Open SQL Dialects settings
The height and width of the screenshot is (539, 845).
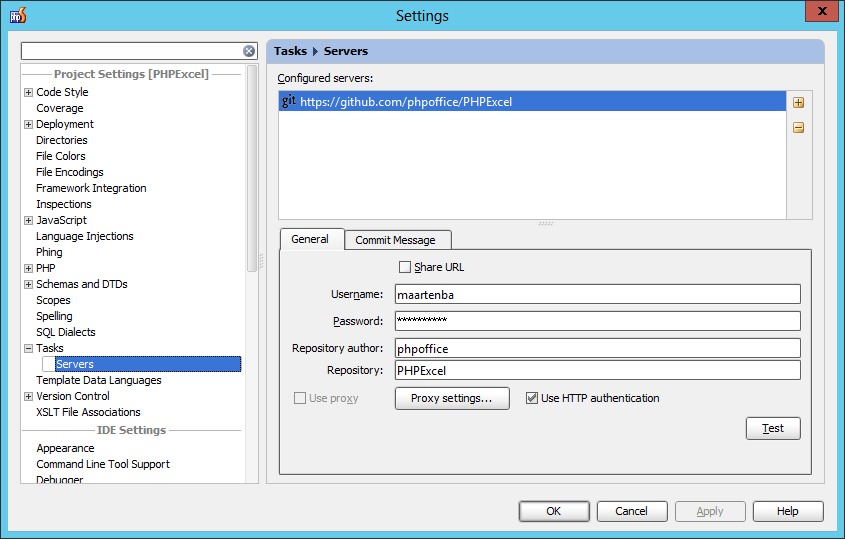(x=66, y=332)
